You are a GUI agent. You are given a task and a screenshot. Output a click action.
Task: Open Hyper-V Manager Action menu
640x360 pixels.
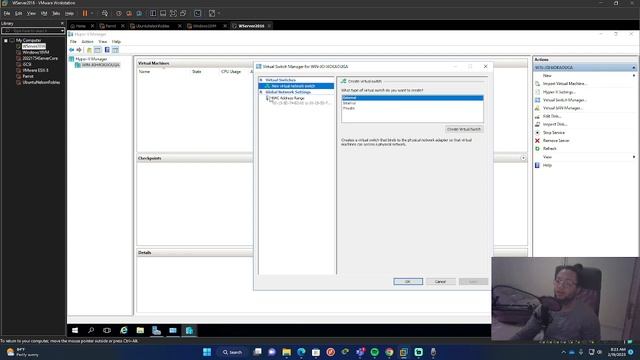click(x=87, y=42)
